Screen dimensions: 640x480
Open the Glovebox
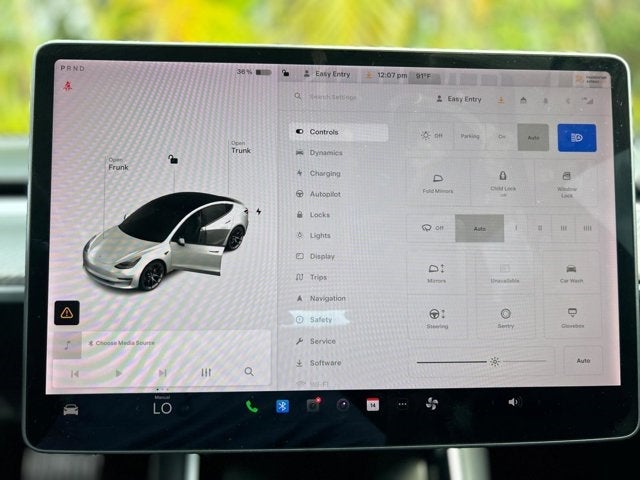click(x=572, y=318)
